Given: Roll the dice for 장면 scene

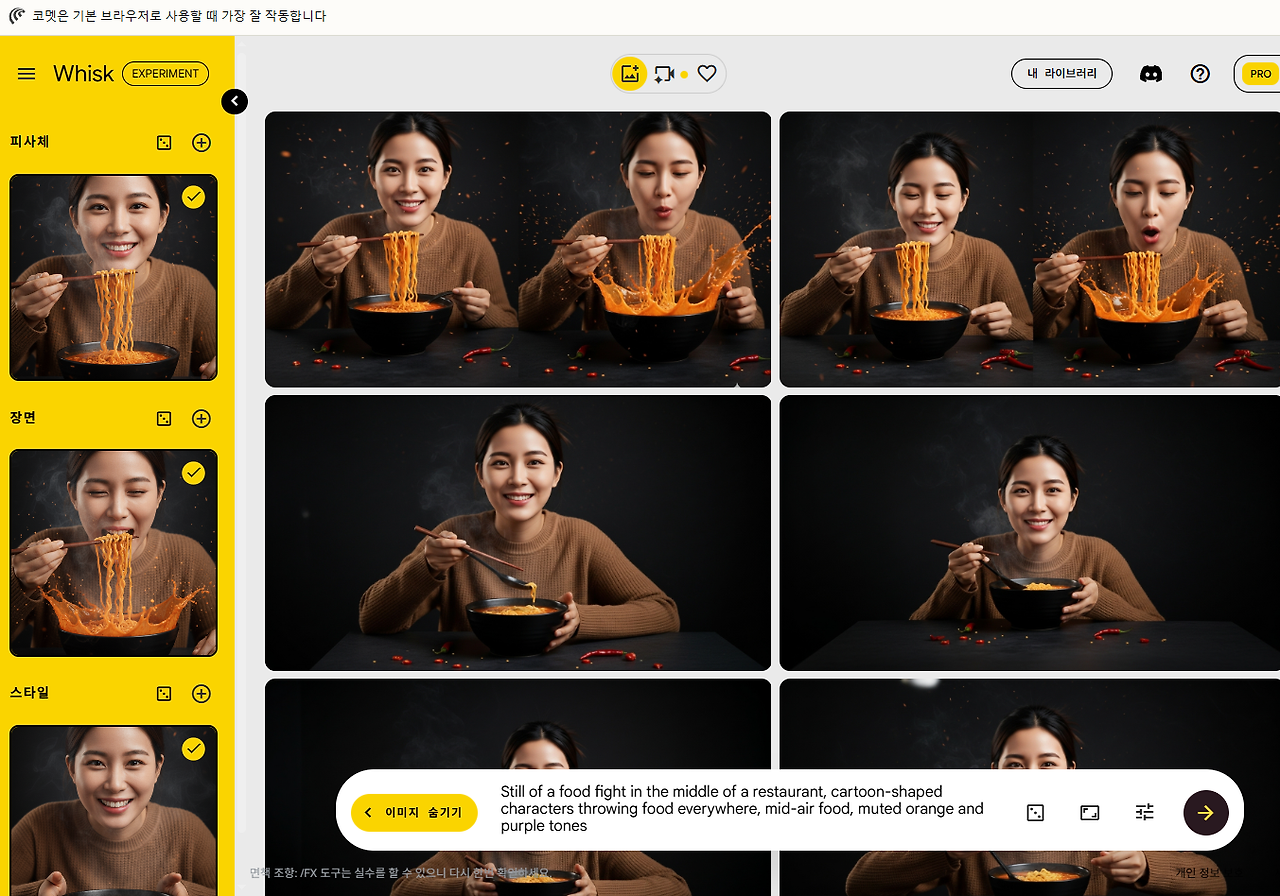Looking at the screenshot, I should [x=164, y=419].
